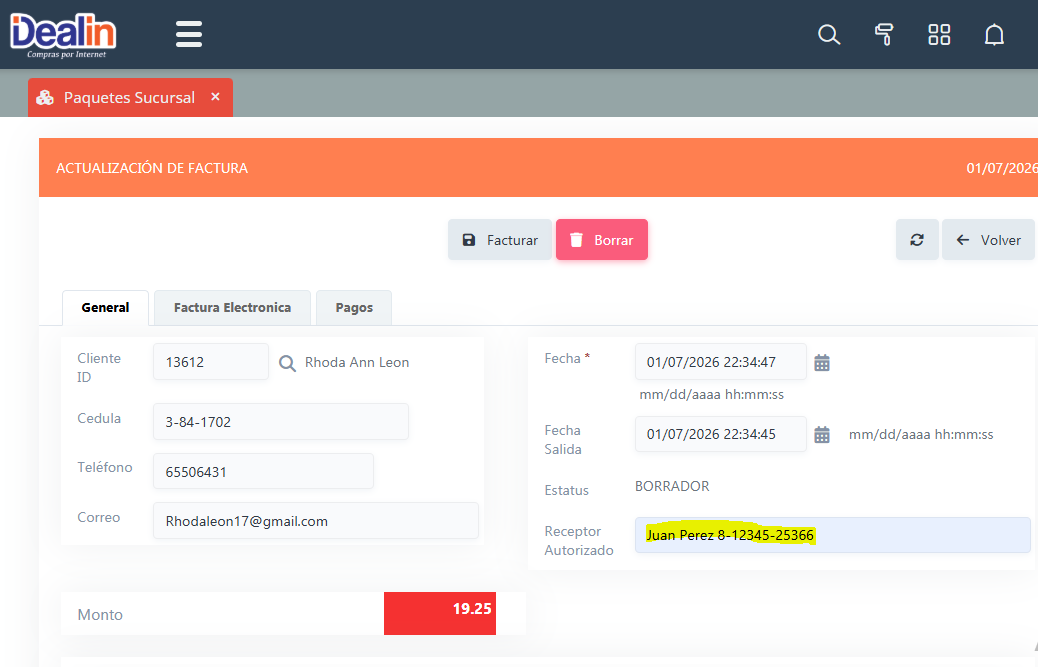Image resolution: width=1038 pixels, height=667 pixels.
Task: Open the Pagos tab
Action: pos(354,307)
